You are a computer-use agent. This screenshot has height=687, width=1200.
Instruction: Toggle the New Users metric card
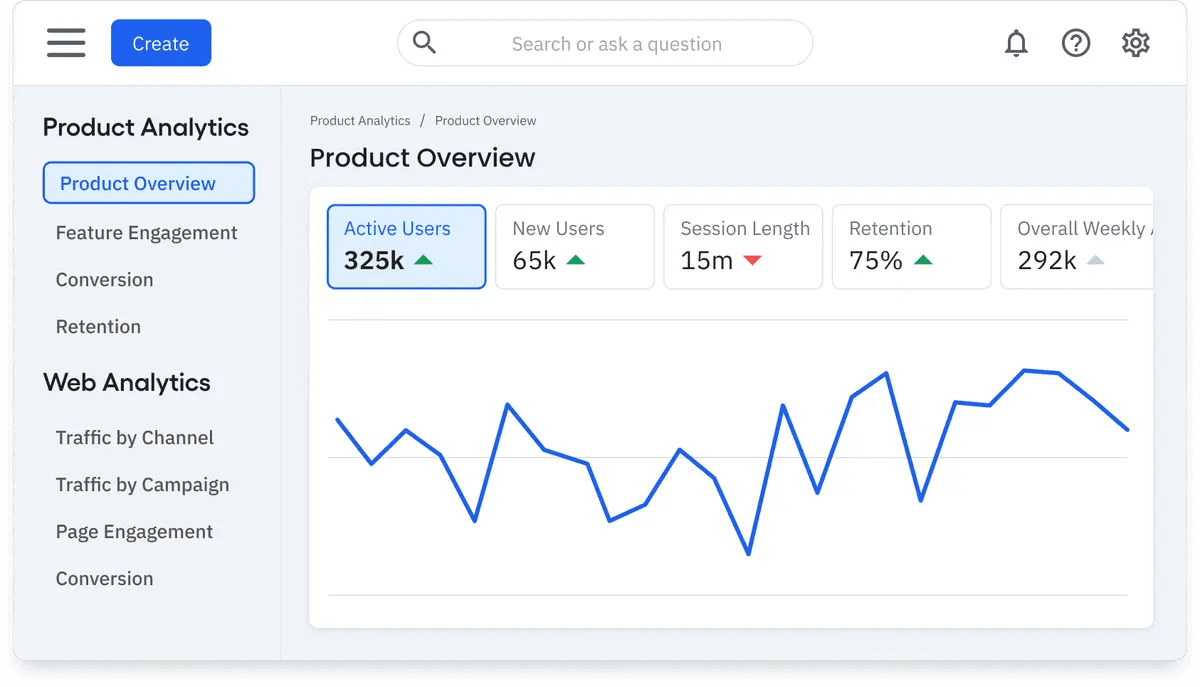574,246
